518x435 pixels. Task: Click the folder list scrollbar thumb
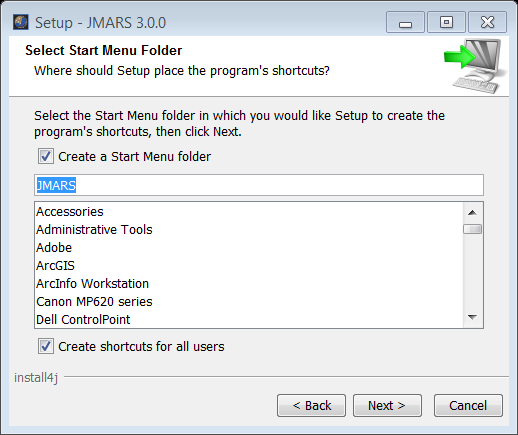pos(472,229)
